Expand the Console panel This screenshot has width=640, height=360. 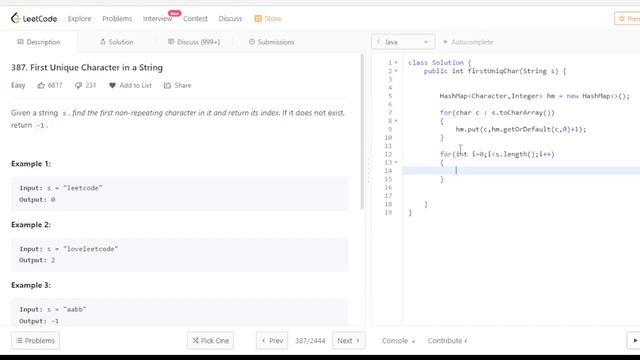coord(398,340)
